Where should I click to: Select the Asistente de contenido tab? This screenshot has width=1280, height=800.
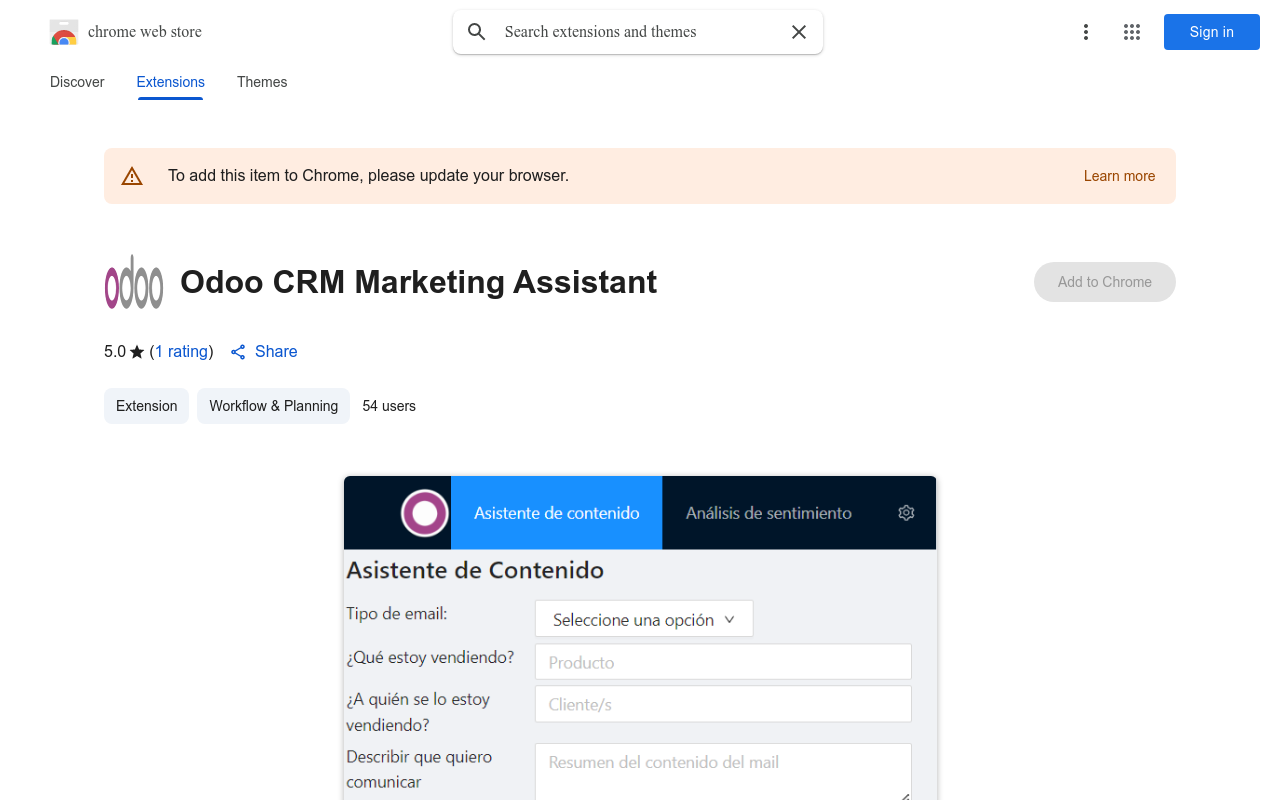tap(557, 513)
